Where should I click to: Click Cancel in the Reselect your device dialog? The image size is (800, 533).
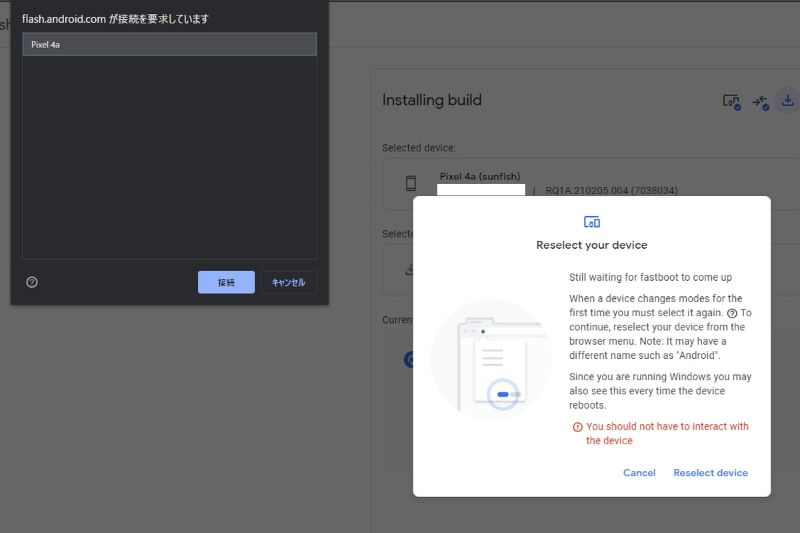coord(639,473)
